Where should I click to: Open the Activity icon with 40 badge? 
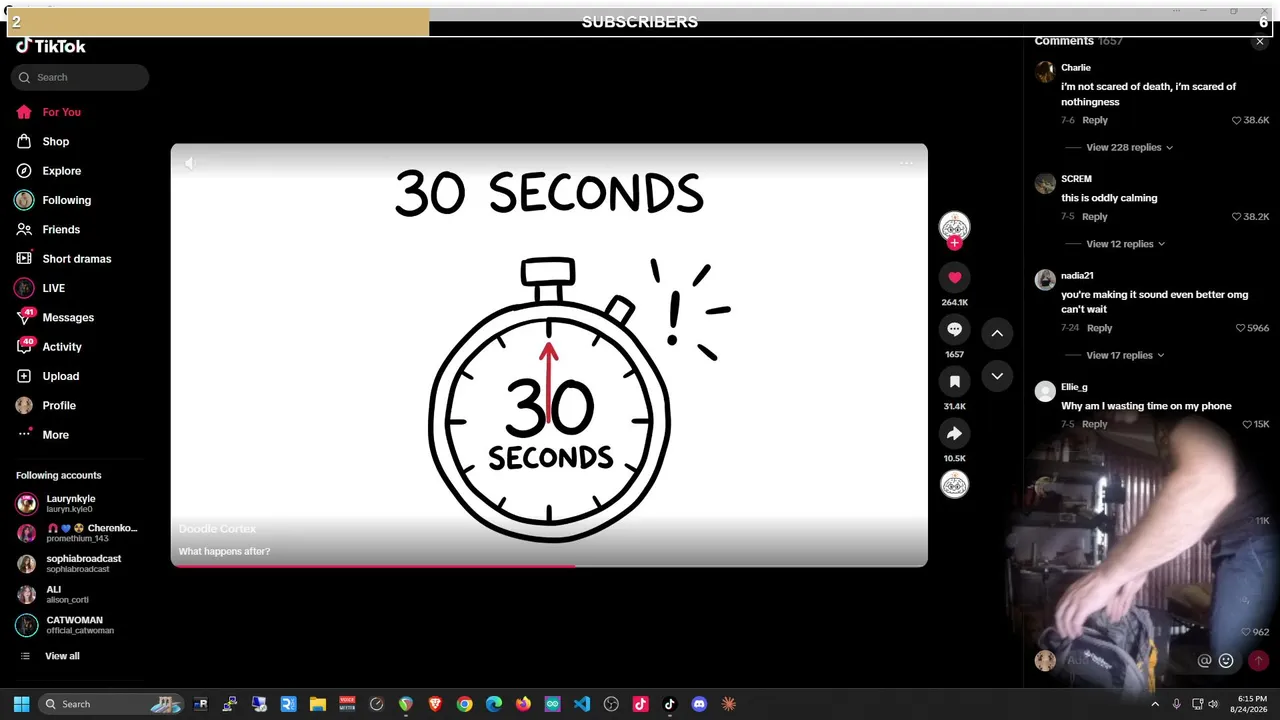24,347
